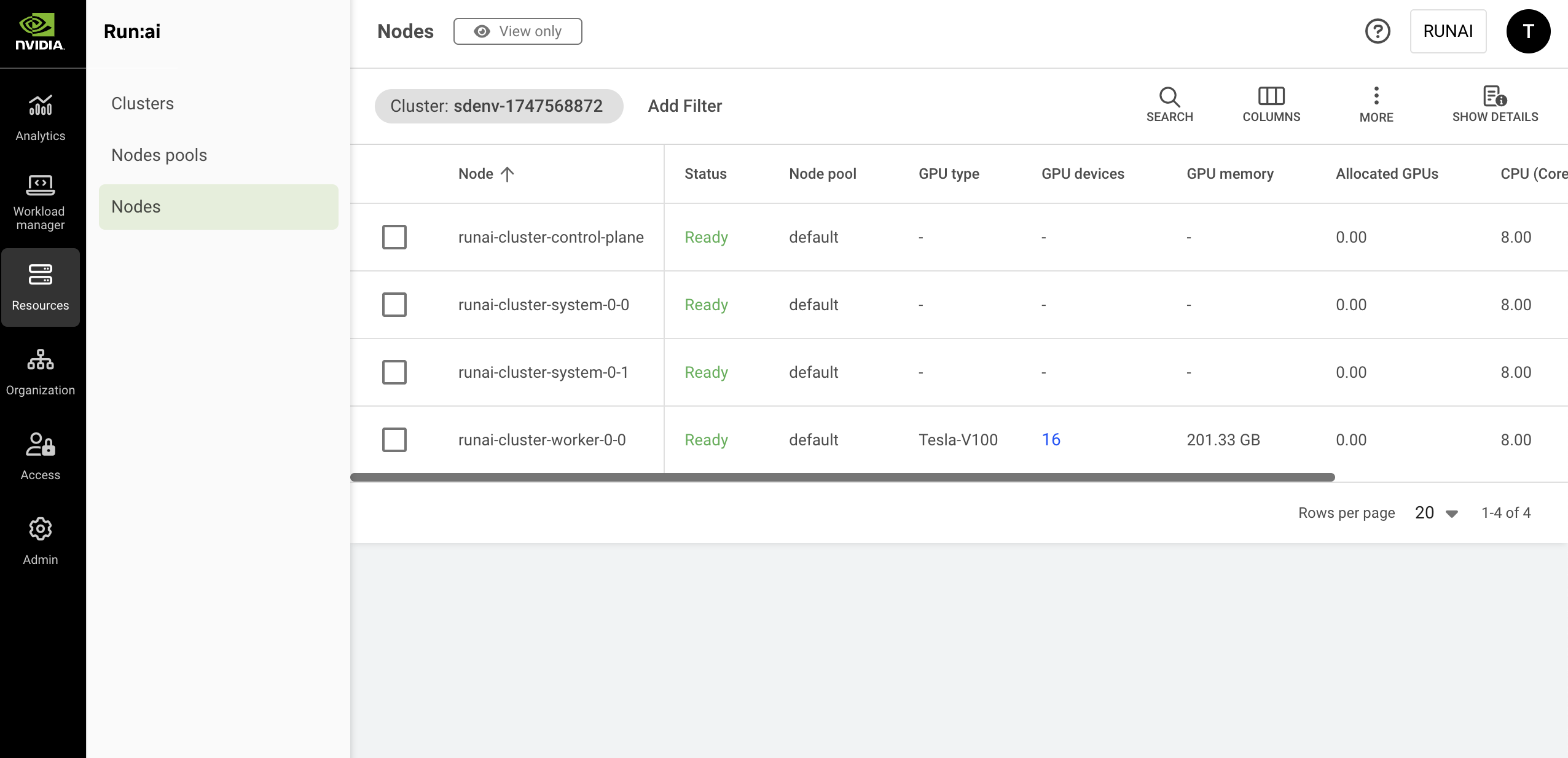Viewport: 1568px width, 758px height.
Task: Open the 16 GPU devices link
Action: [1051, 440]
